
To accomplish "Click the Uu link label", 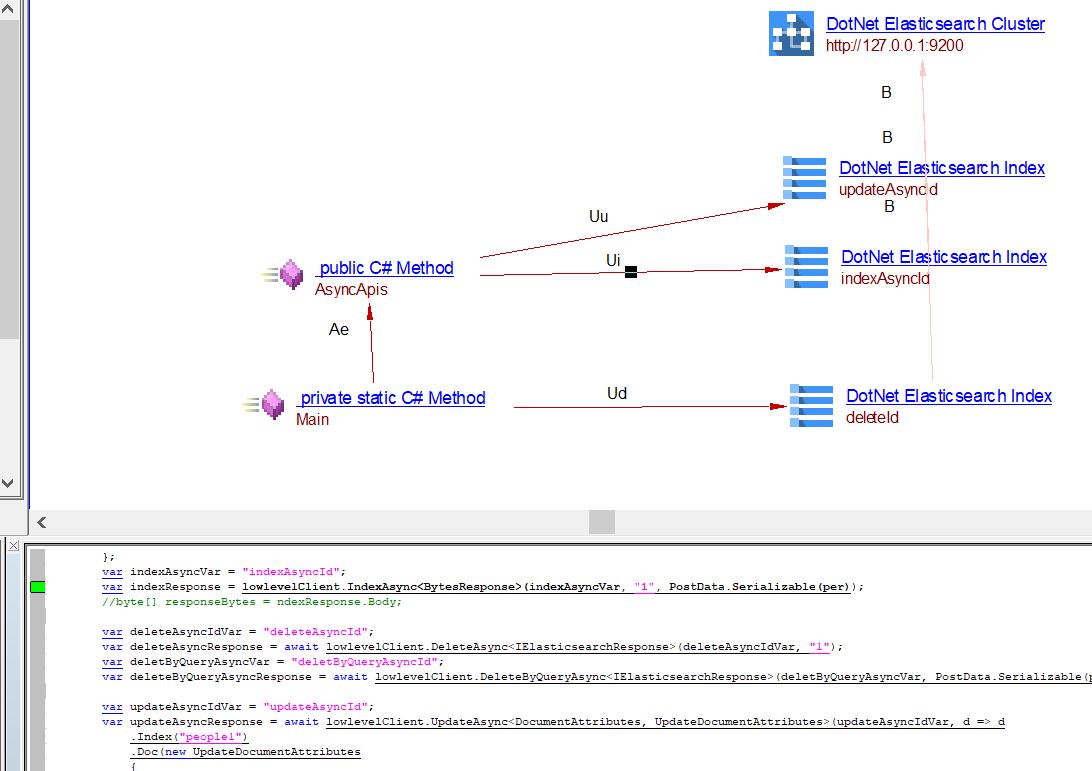I will (598, 216).
